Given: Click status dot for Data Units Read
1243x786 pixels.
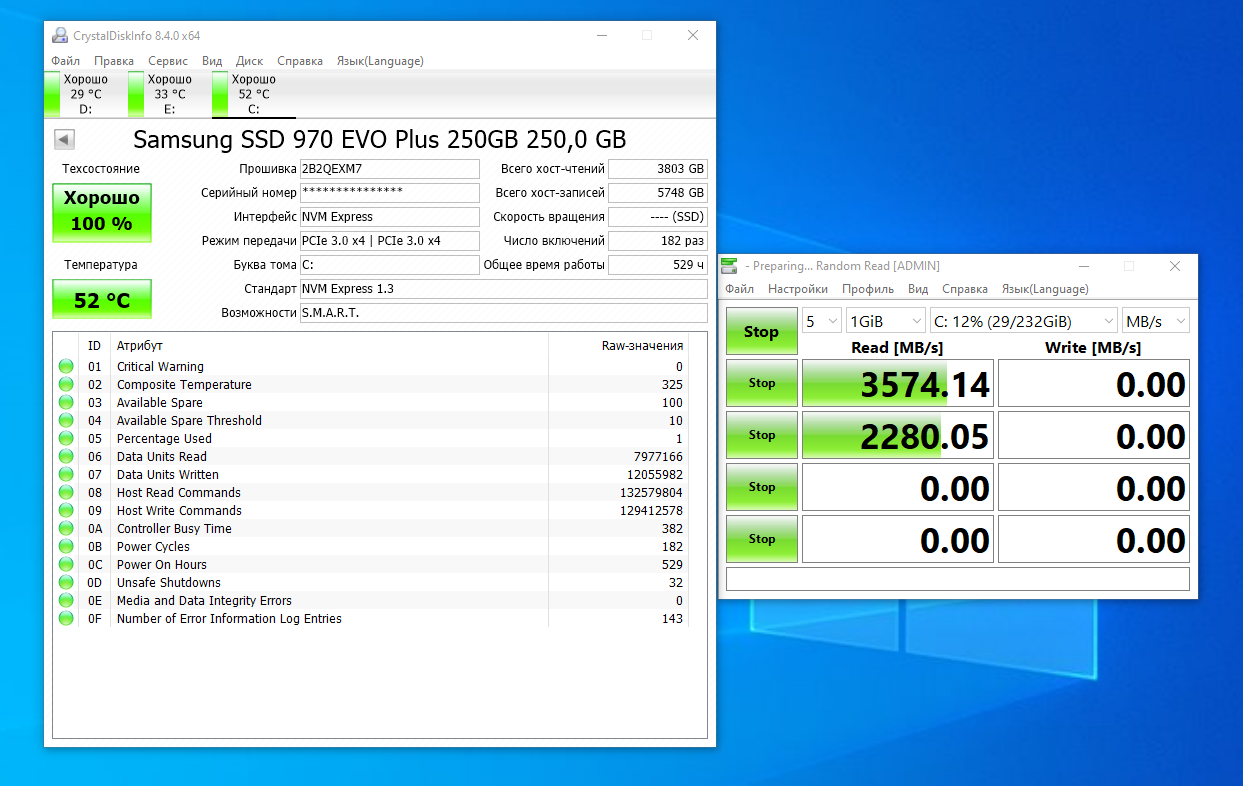Looking at the screenshot, I should pos(66,457).
